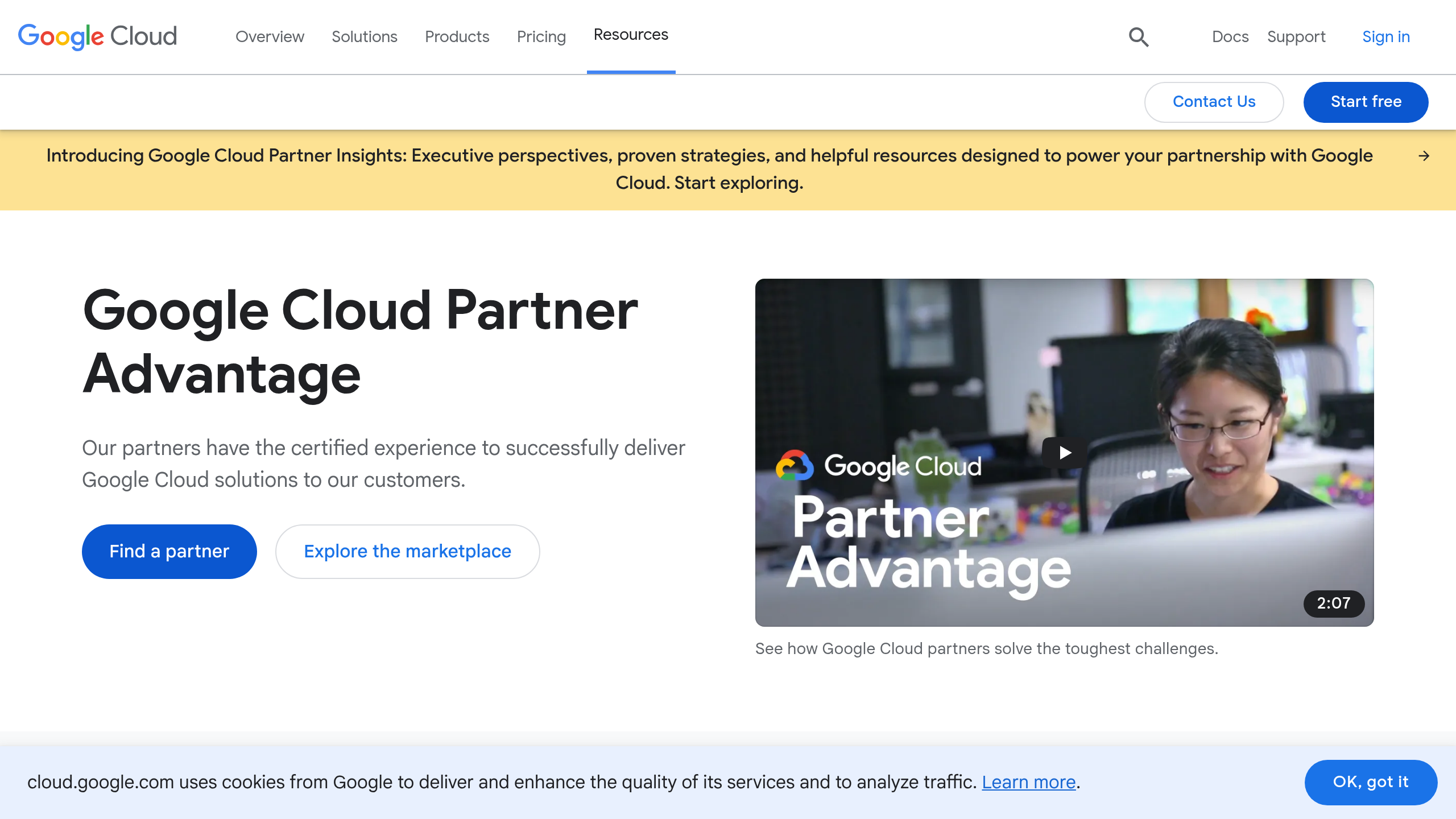Click the banner's right arrow icon
The width and height of the screenshot is (1456, 819).
click(1424, 156)
